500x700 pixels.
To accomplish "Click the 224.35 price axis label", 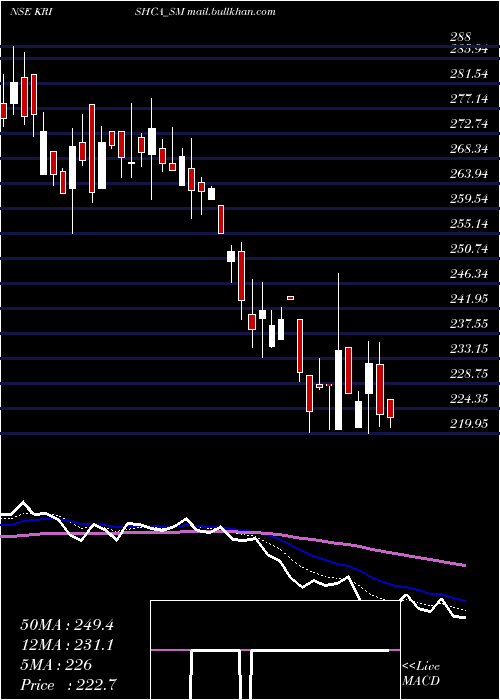I will pyautogui.click(x=469, y=399).
